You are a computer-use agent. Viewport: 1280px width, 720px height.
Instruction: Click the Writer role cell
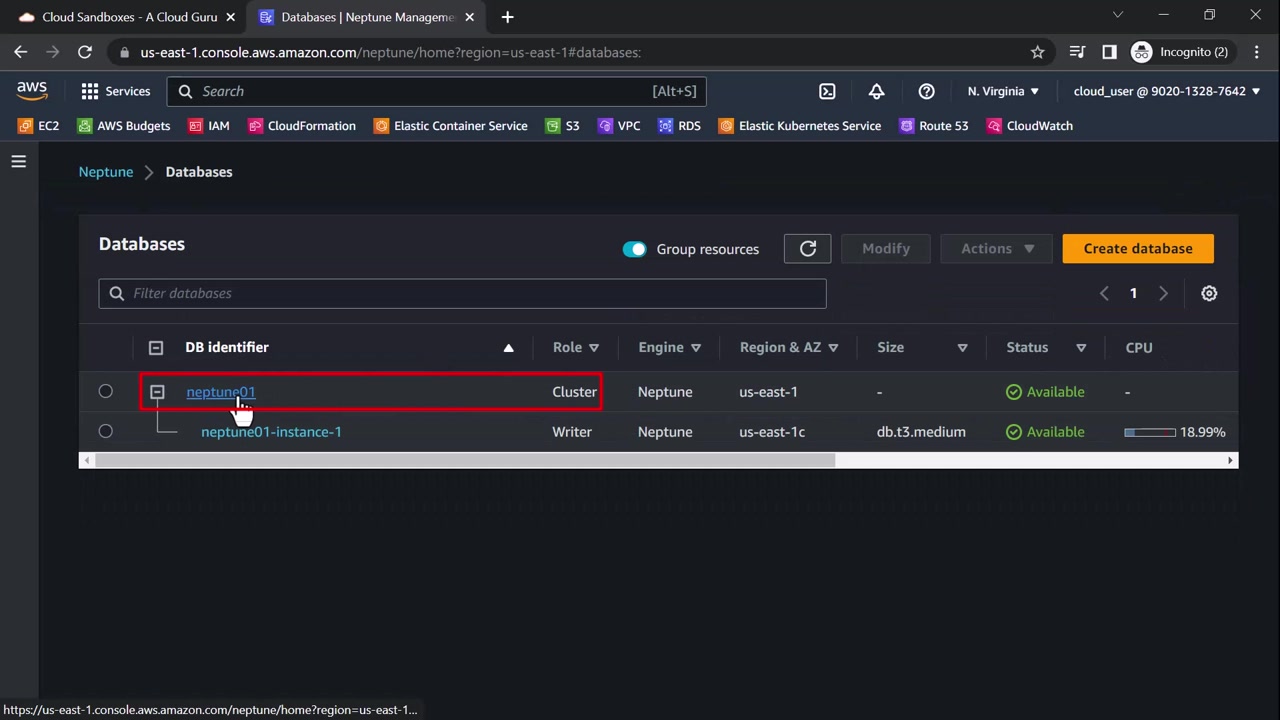[x=572, y=432]
